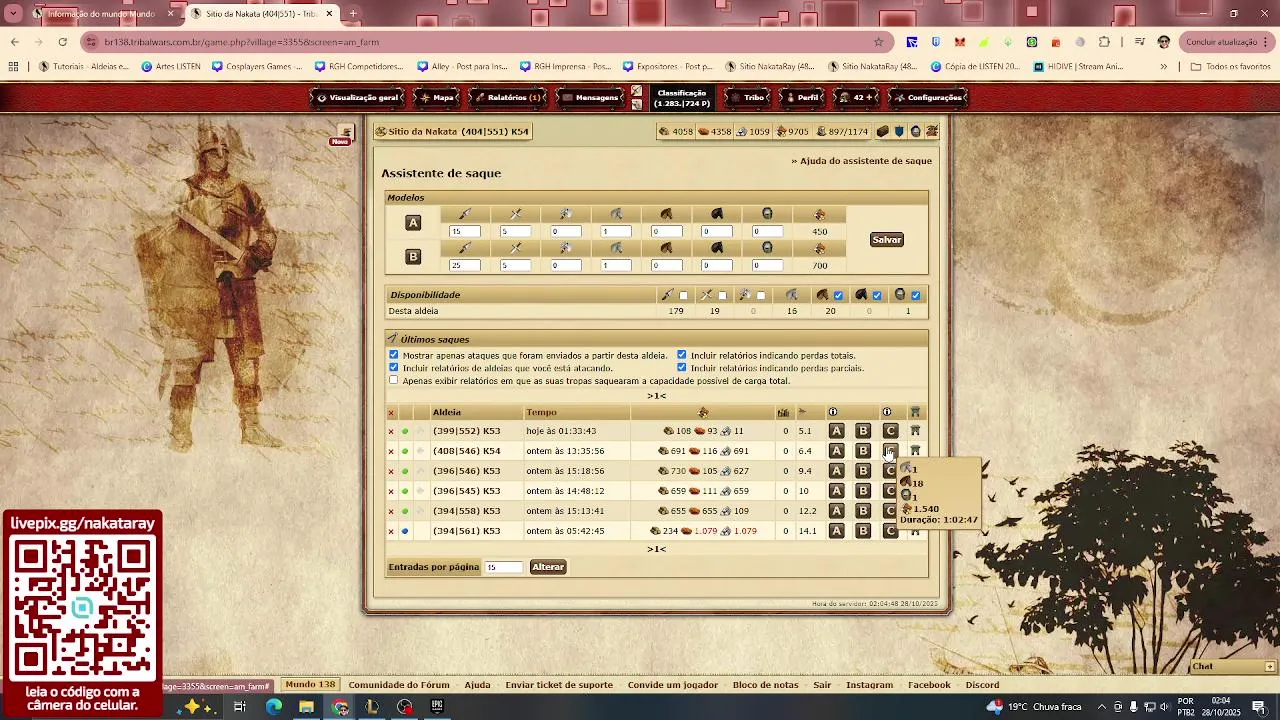The height and width of the screenshot is (720, 1280).
Task: Uncheck heavy cavalry availability checkbox
Action: tap(877, 295)
